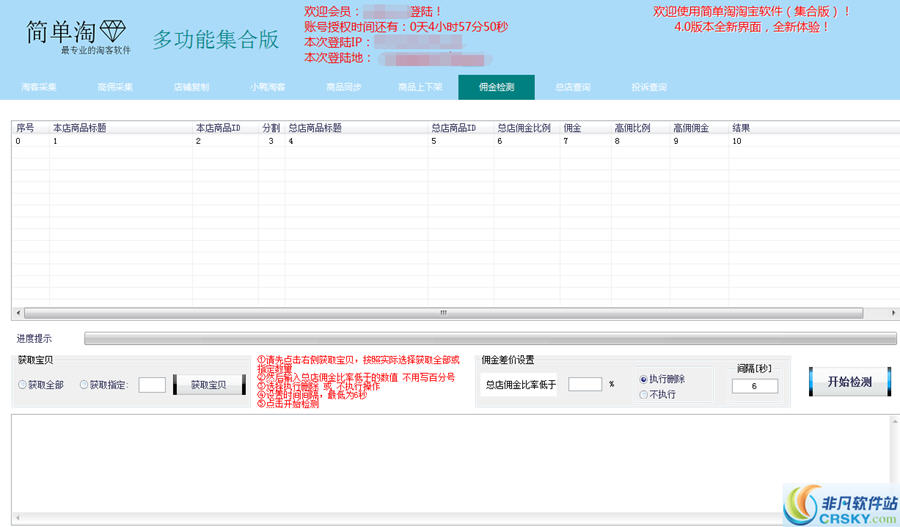The width and height of the screenshot is (900, 527).
Task: Click the 进度提示 progress bar
Action: click(x=490, y=339)
